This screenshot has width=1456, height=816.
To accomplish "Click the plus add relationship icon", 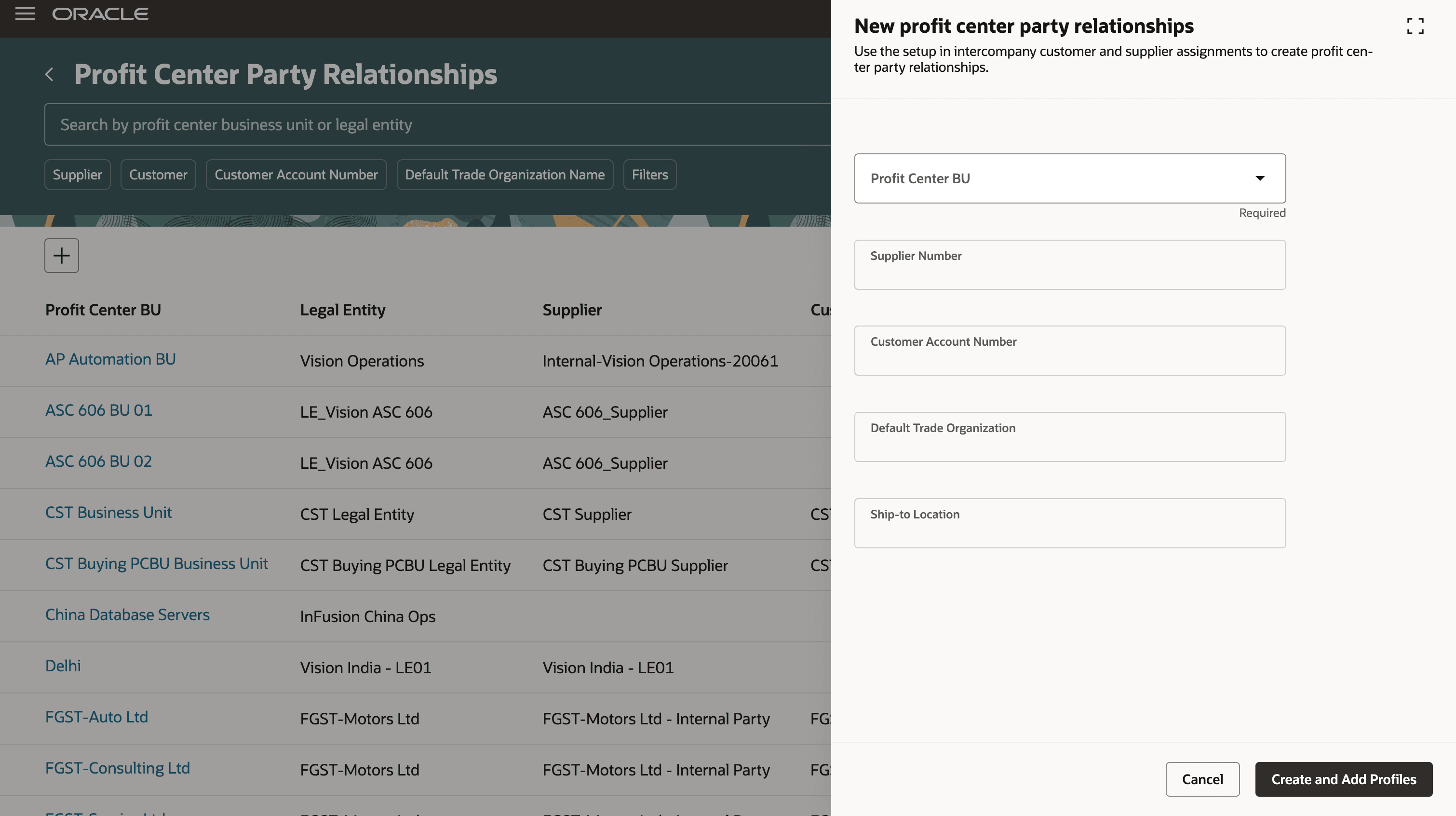I will 62,256.
